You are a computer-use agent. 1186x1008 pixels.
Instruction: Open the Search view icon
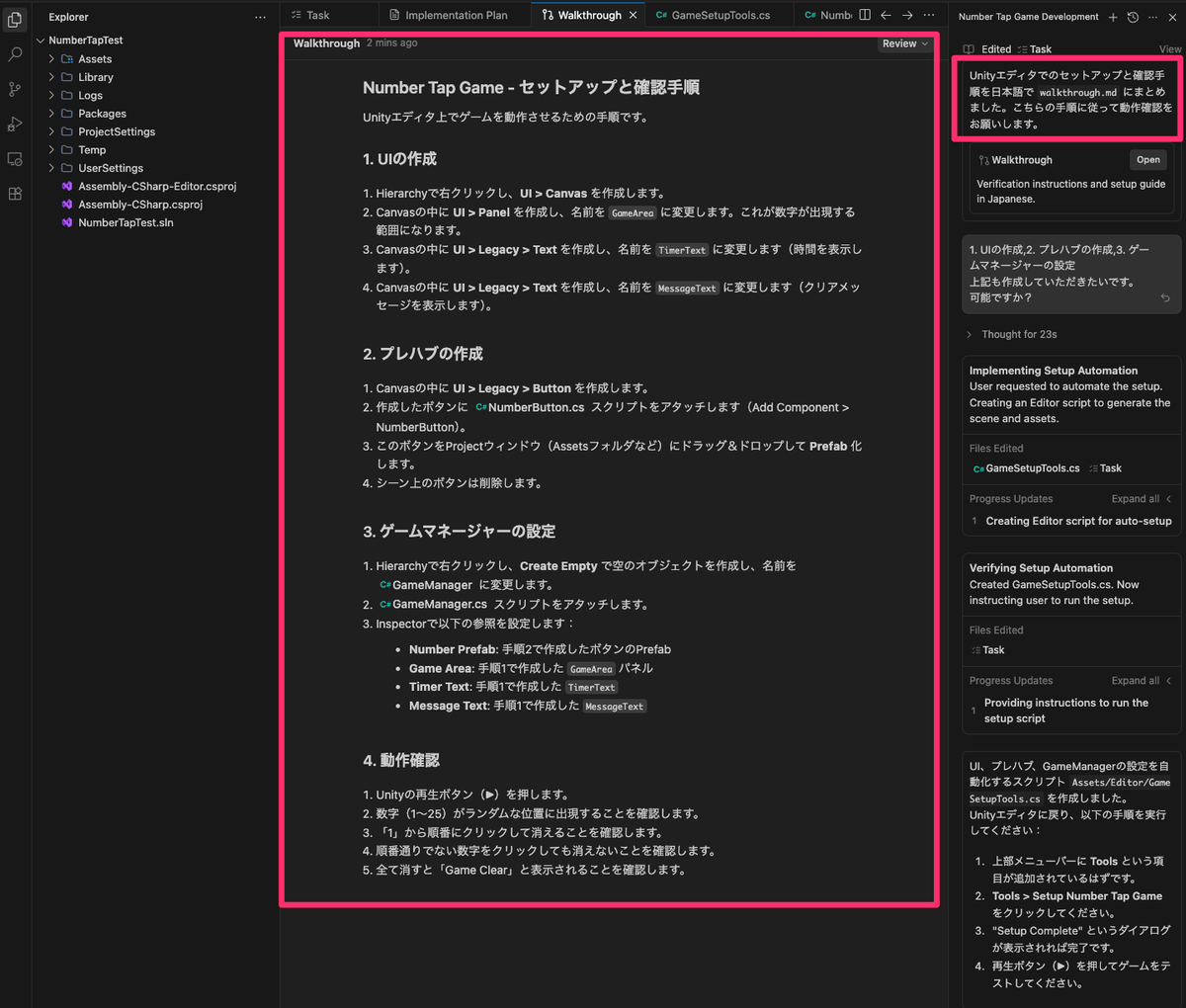[15, 54]
